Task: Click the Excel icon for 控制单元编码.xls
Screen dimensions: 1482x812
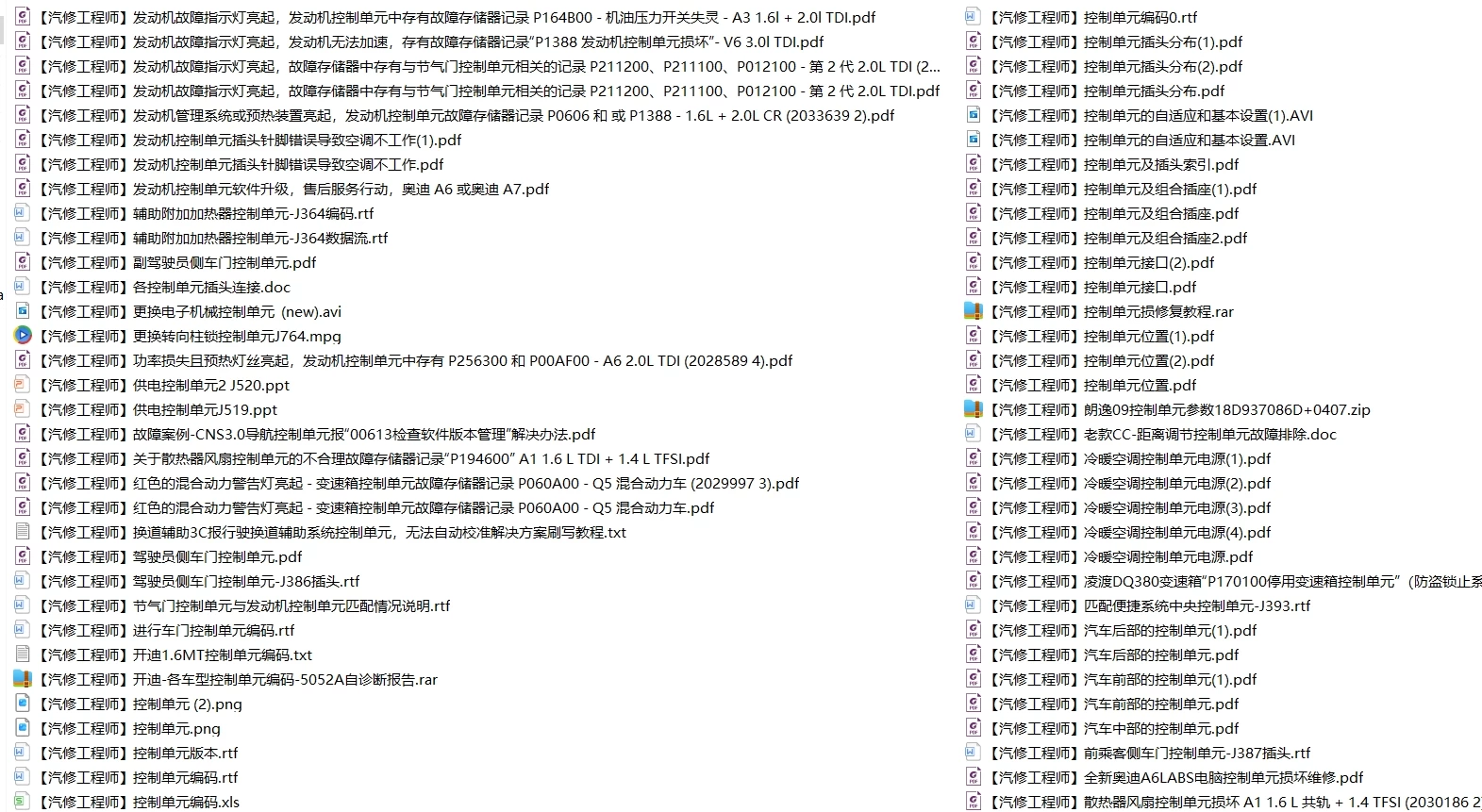Action: (23, 802)
